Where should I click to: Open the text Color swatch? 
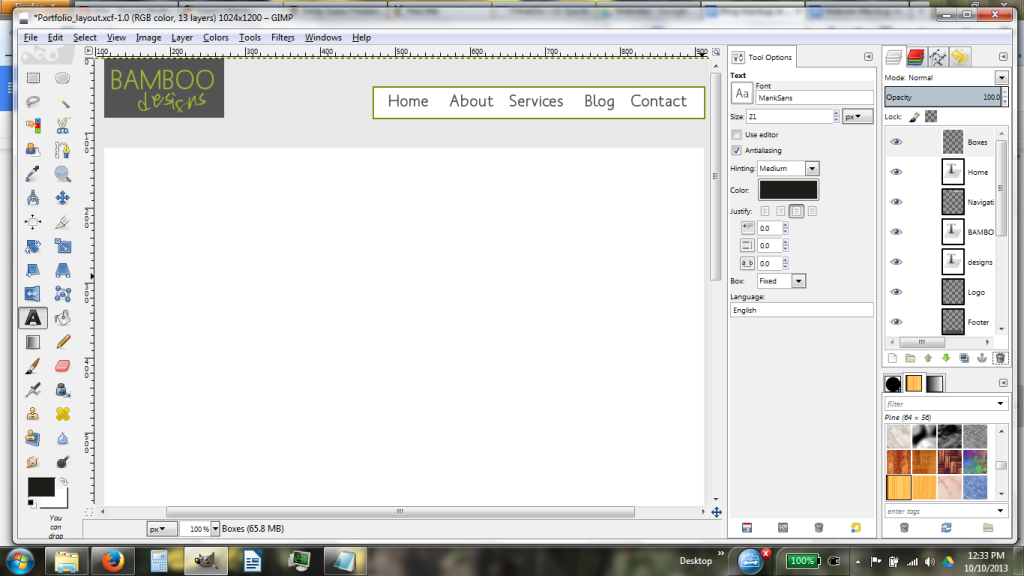788,190
